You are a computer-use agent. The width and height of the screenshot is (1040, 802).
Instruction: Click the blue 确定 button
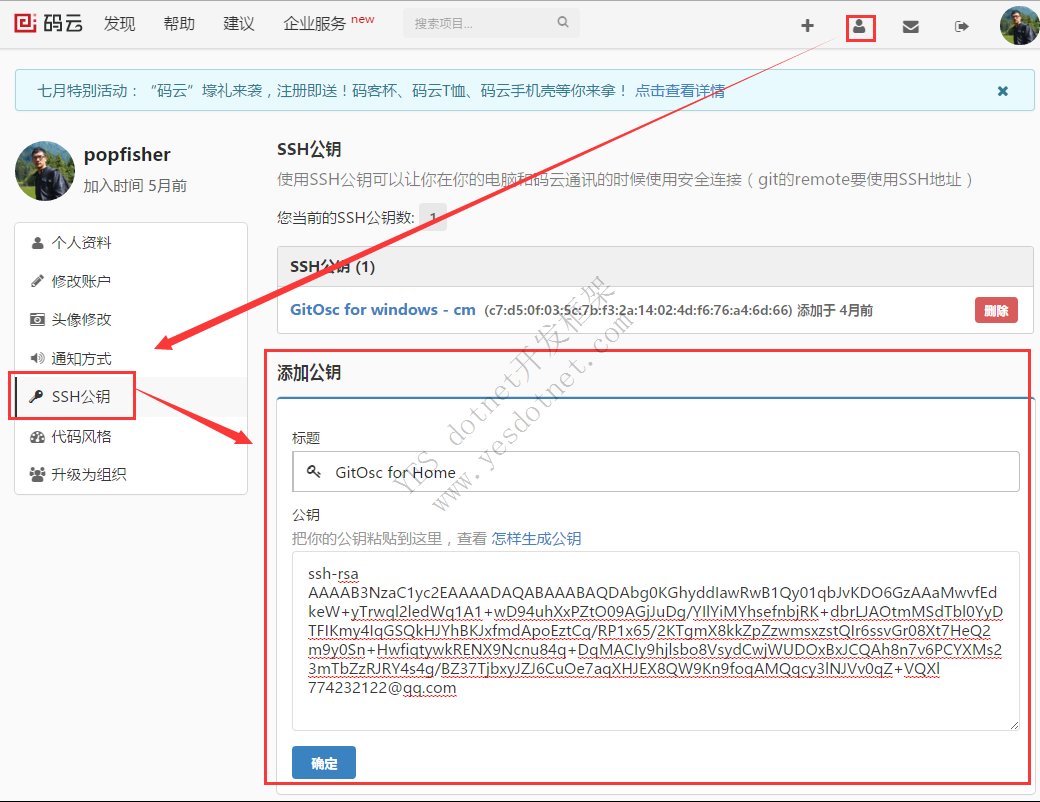pyautogui.click(x=324, y=763)
